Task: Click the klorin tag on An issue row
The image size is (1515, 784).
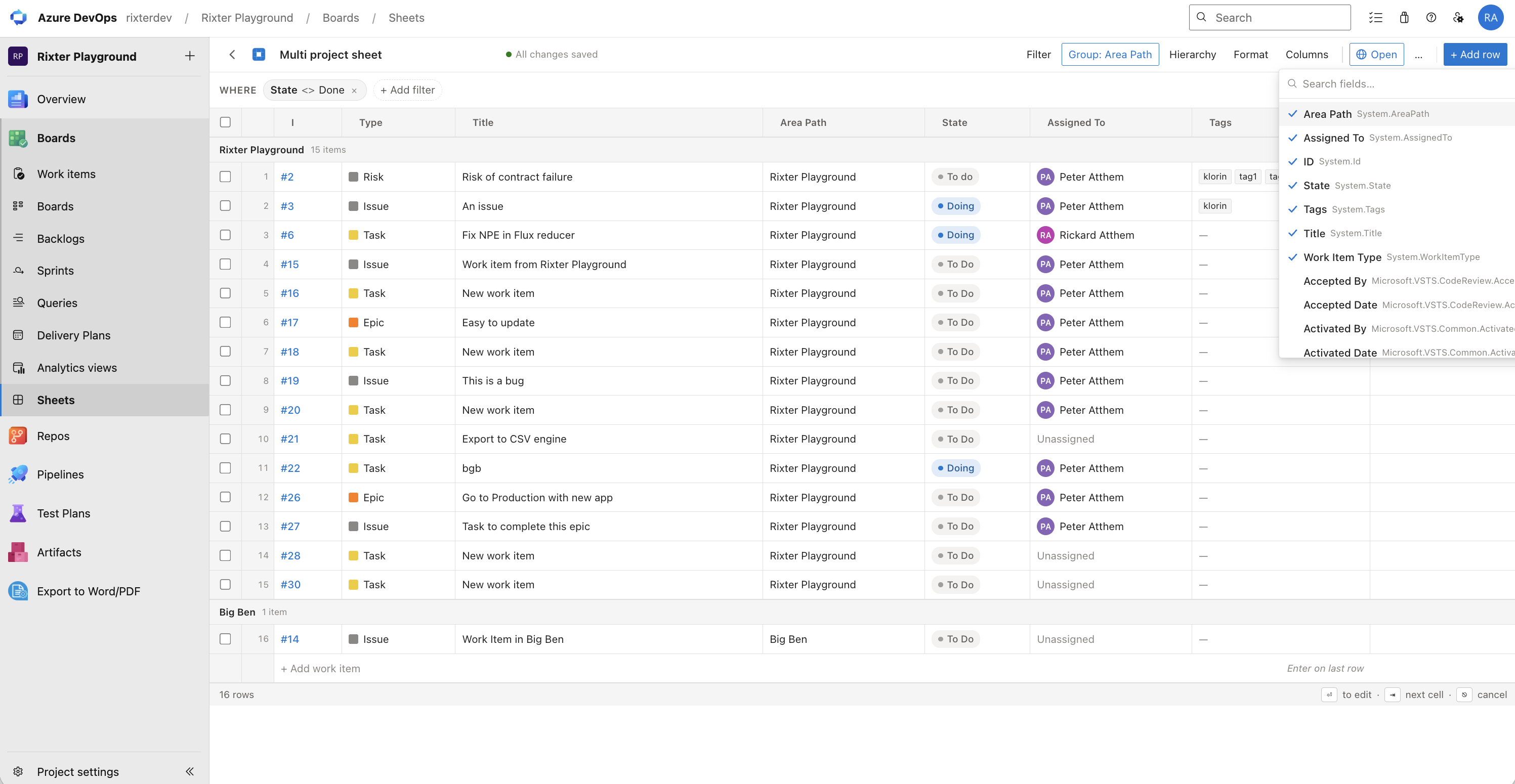Action: coord(1214,206)
